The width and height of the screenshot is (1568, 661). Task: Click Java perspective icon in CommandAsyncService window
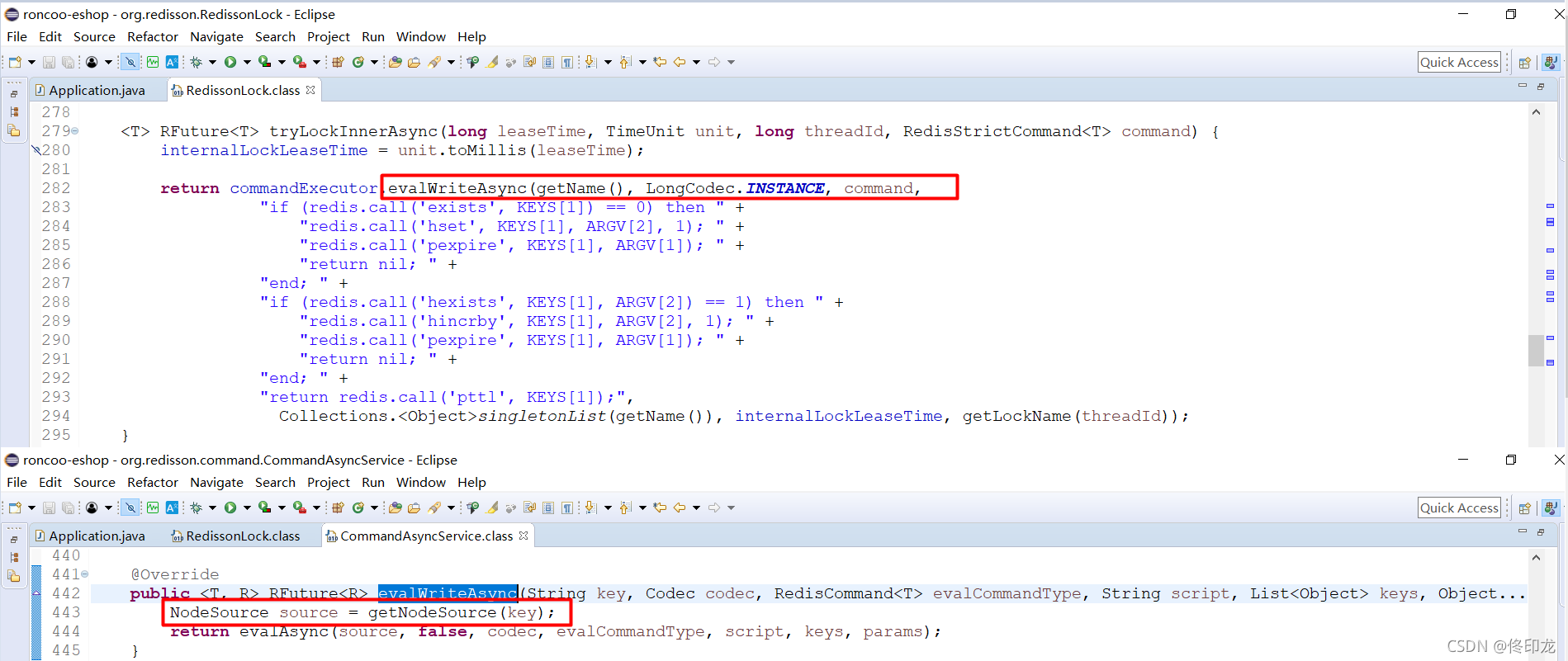coord(1550,508)
